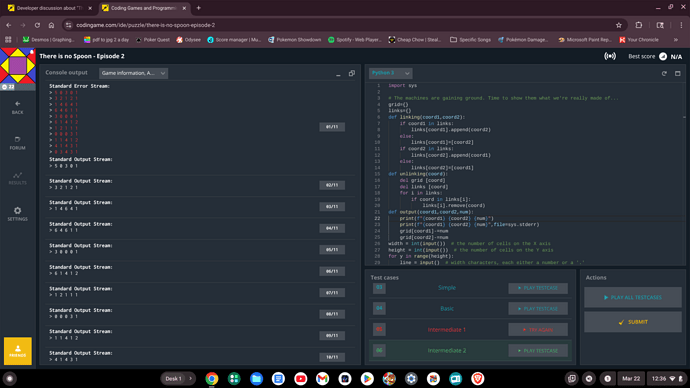Open pdf to jpg 2 a day bookmark

click(106, 40)
